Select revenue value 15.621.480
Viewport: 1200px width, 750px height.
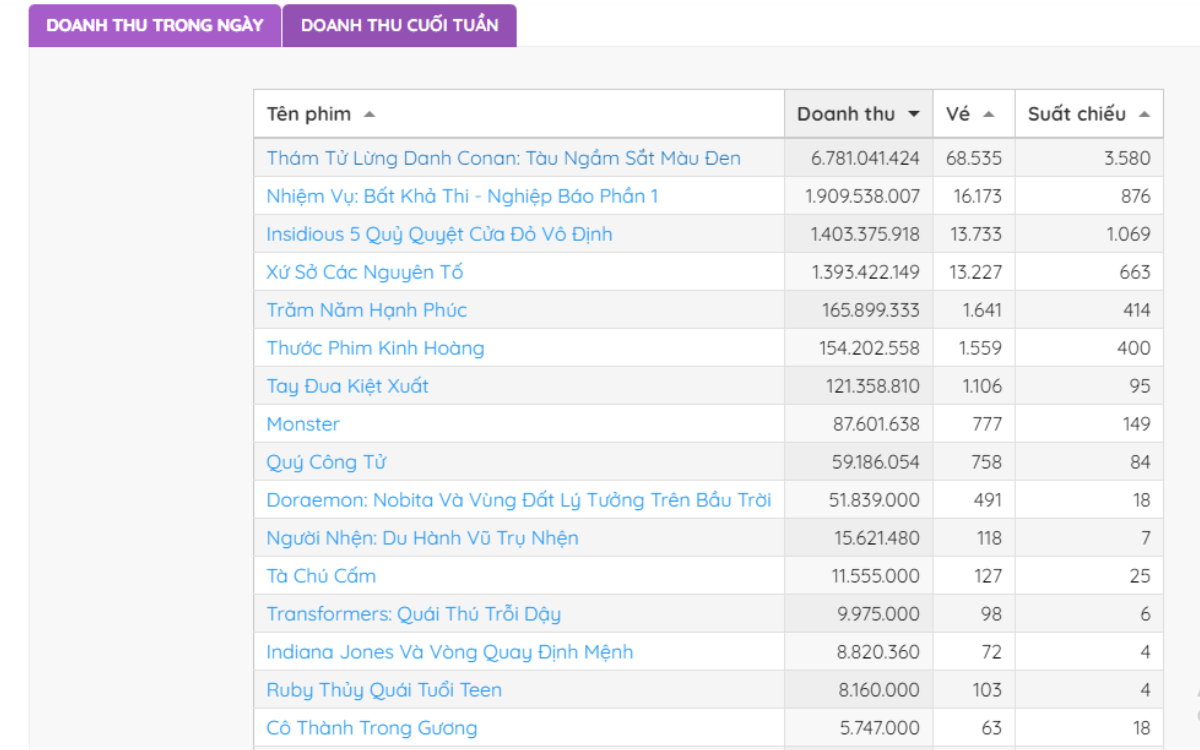point(877,538)
